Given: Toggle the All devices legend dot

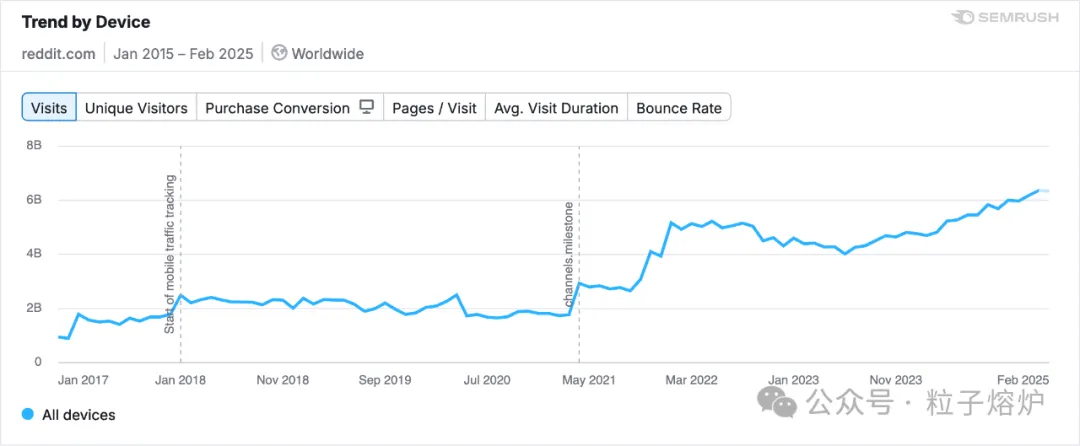Looking at the screenshot, I should coord(28,414).
